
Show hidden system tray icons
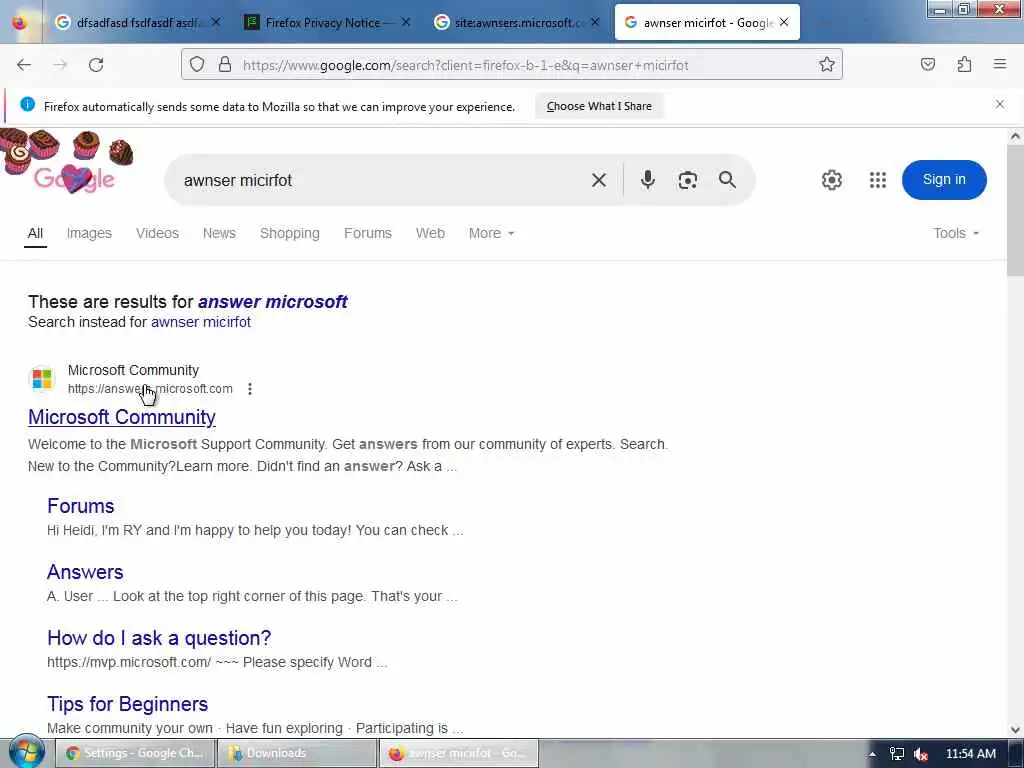click(872, 754)
